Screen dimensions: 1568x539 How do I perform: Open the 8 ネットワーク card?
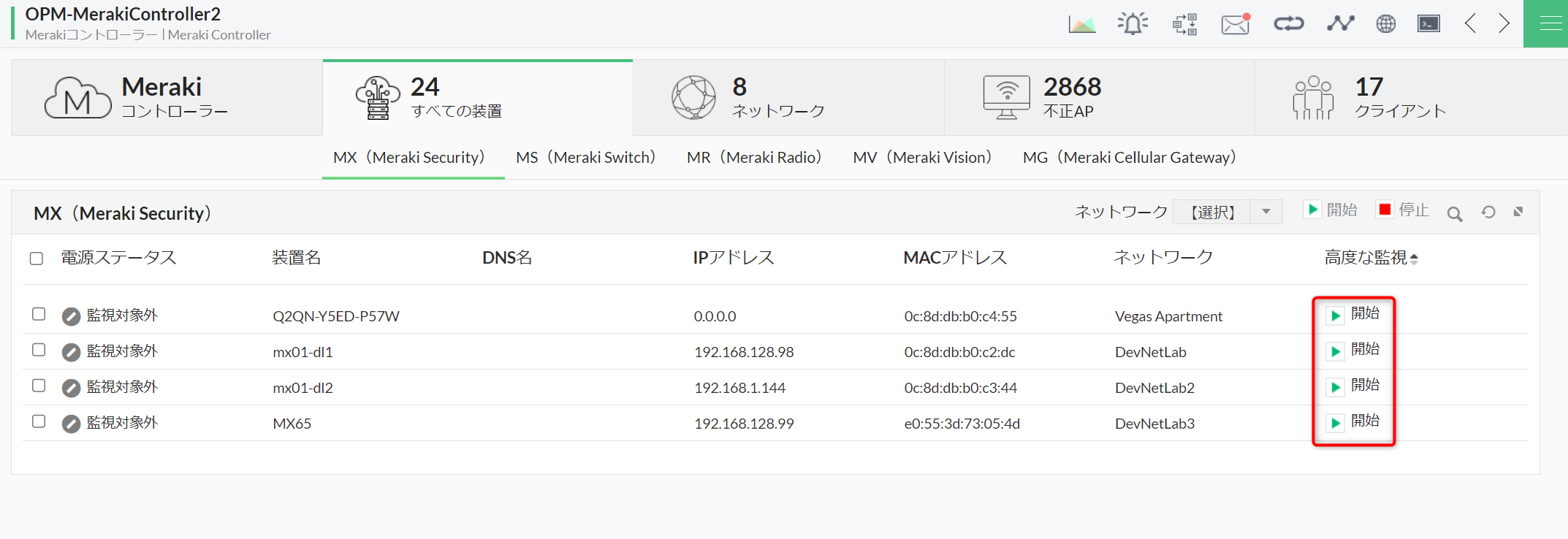(x=788, y=97)
